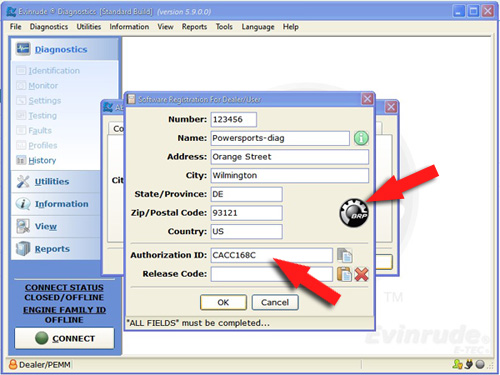This screenshot has height=375, width=500.
Task: Open the Information menu in menu bar
Action: [x=129, y=27]
